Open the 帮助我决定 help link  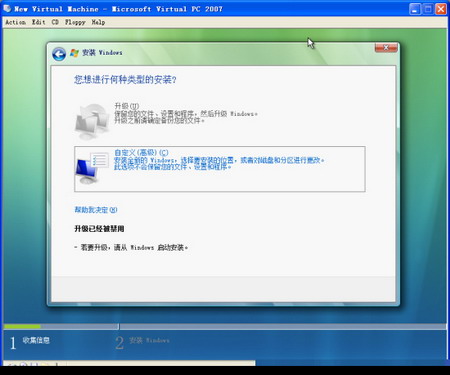(96, 210)
